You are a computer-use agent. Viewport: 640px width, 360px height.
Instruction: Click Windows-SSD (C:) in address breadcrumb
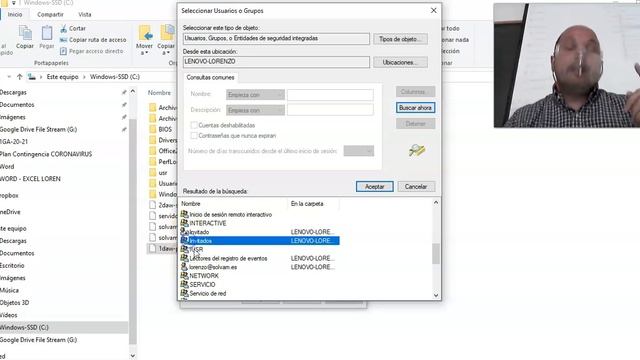coord(115,77)
